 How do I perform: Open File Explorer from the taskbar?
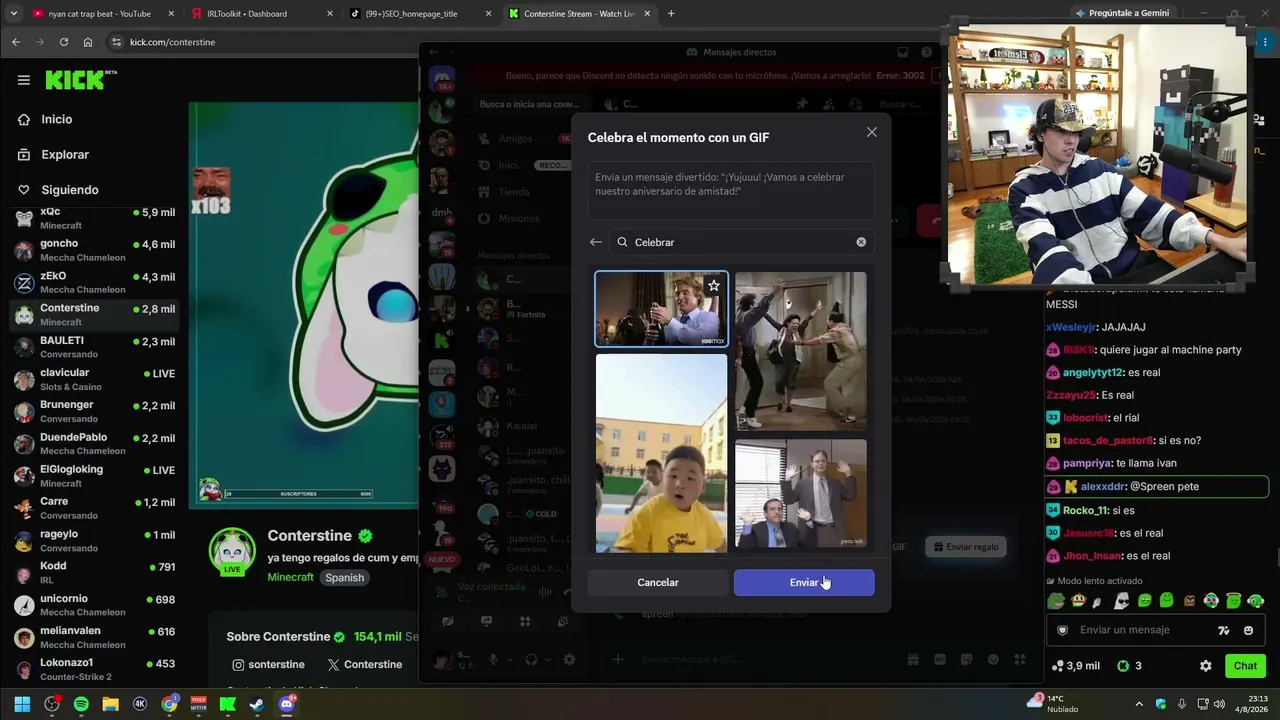(110, 704)
